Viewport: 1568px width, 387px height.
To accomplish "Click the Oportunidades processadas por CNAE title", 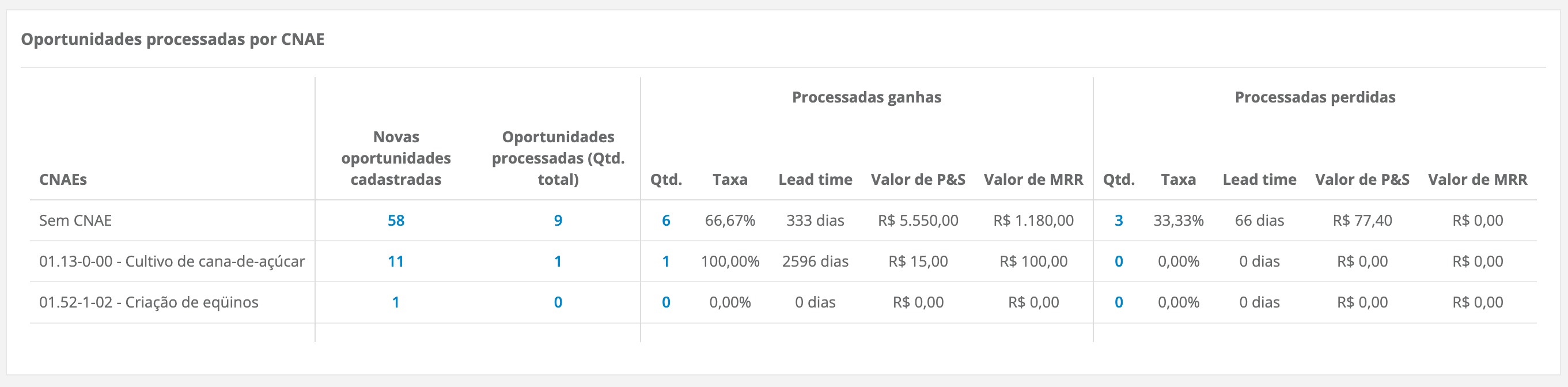I will (172, 40).
